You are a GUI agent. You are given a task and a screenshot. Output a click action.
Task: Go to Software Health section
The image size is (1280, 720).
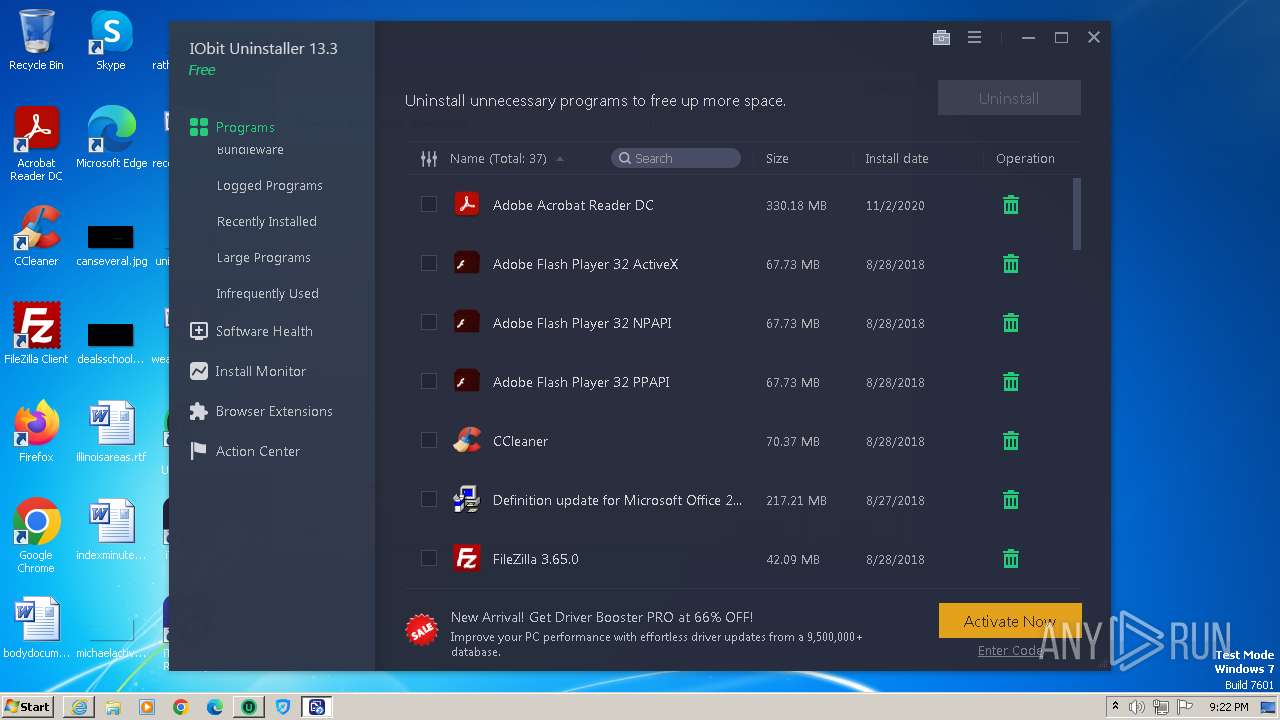coord(264,331)
